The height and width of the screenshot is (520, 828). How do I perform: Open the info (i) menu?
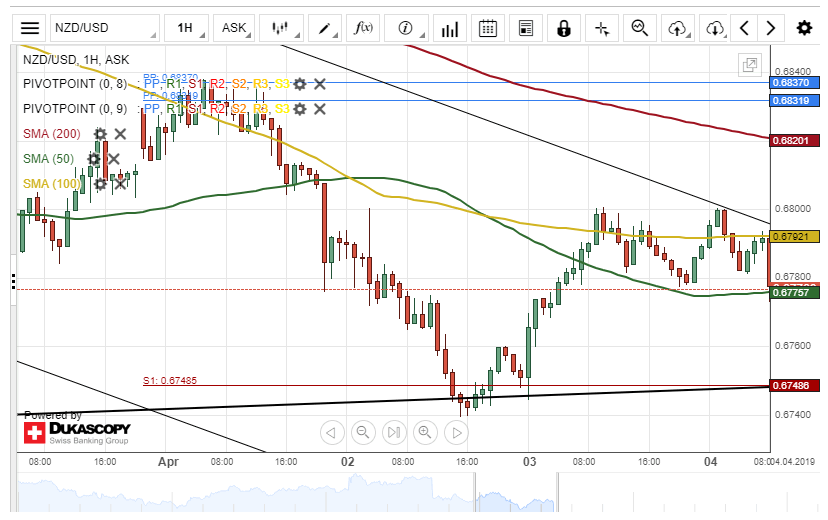[406, 28]
